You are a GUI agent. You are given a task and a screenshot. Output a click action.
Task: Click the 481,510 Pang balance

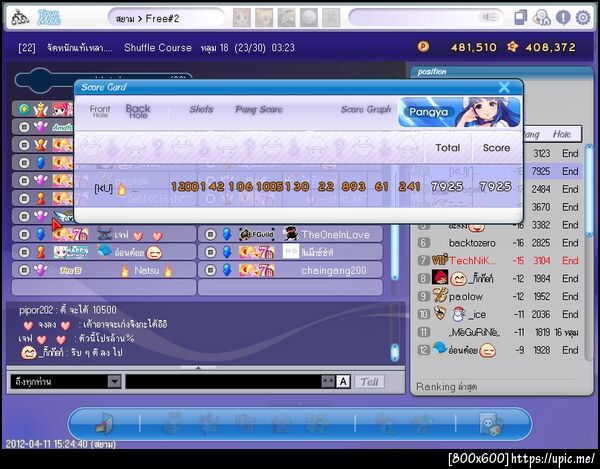[473, 47]
